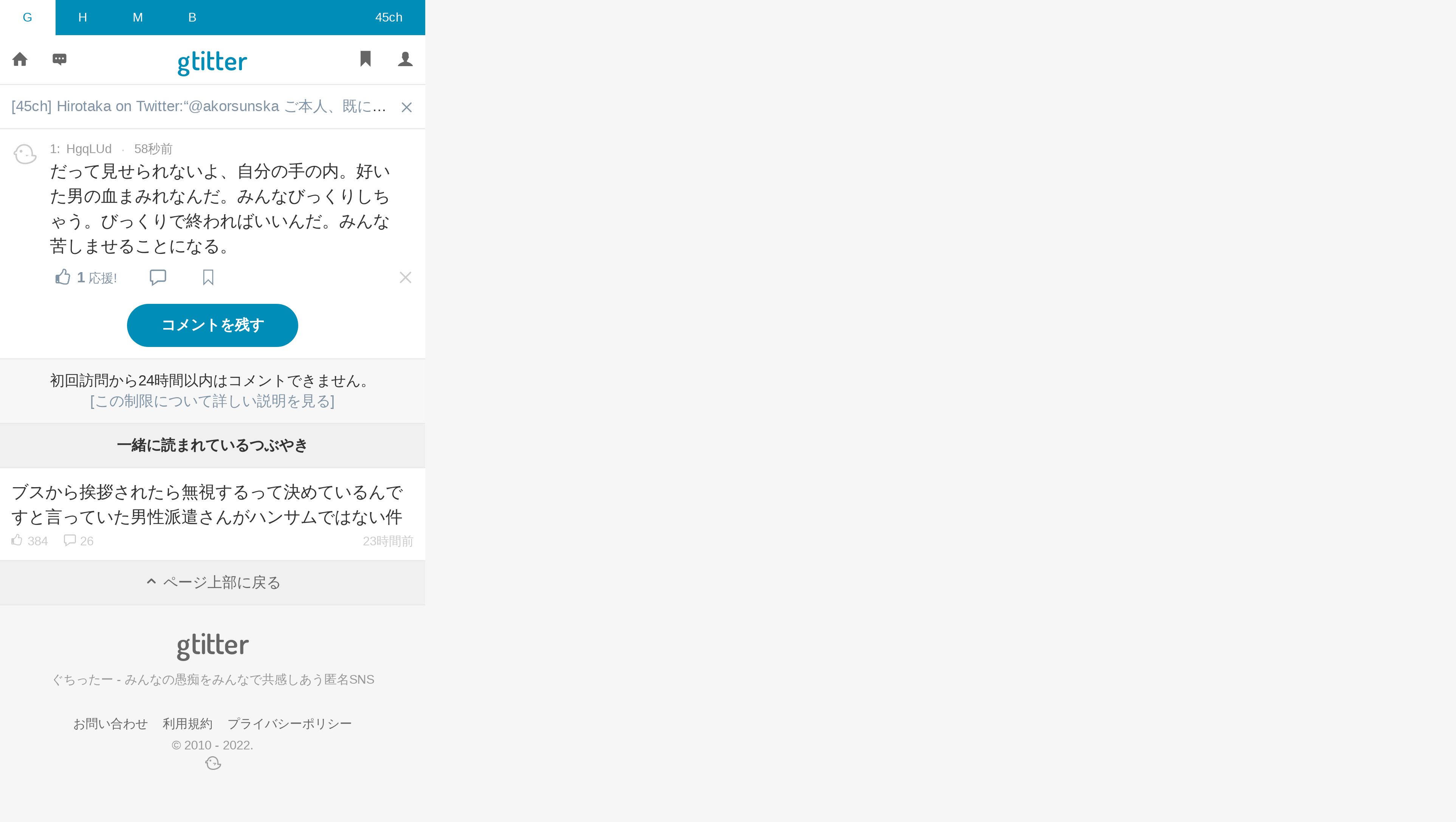The width and height of the screenshot is (1456, 822).
Task: Open the home icon
Action: pyautogui.click(x=20, y=59)
